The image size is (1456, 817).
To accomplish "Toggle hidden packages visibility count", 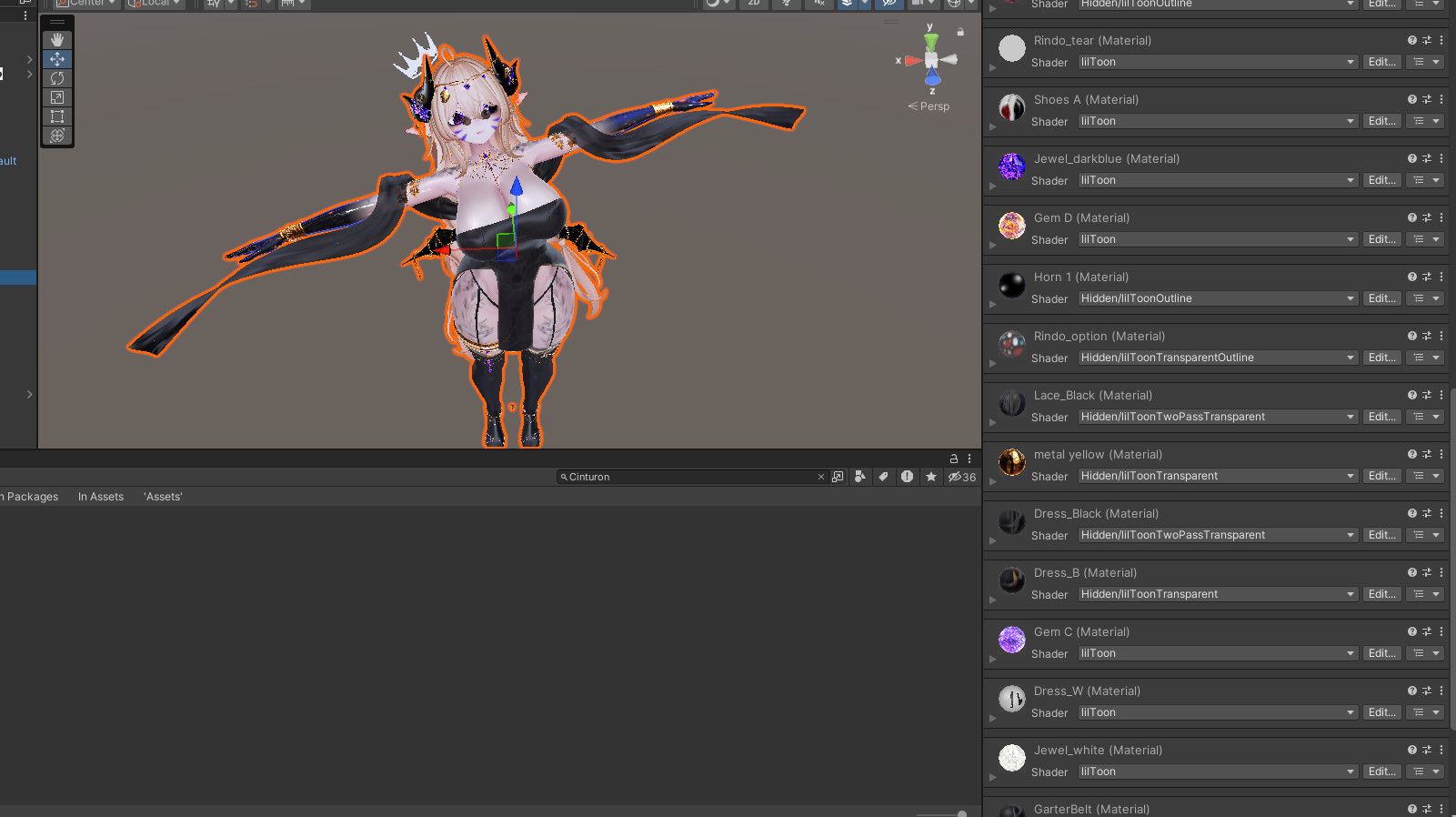I will pyautogui.click(x=962, y=477).
